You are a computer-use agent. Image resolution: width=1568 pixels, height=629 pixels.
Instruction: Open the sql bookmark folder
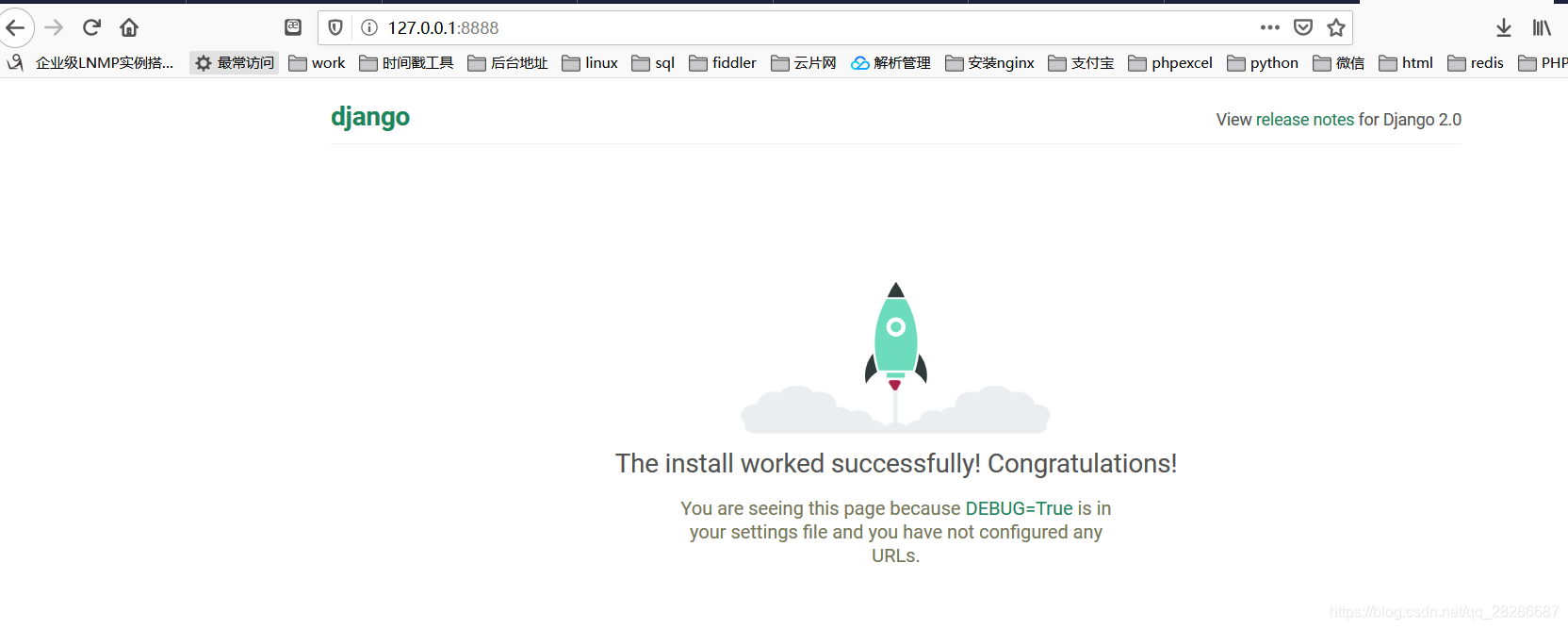click(x=653, y=63)
